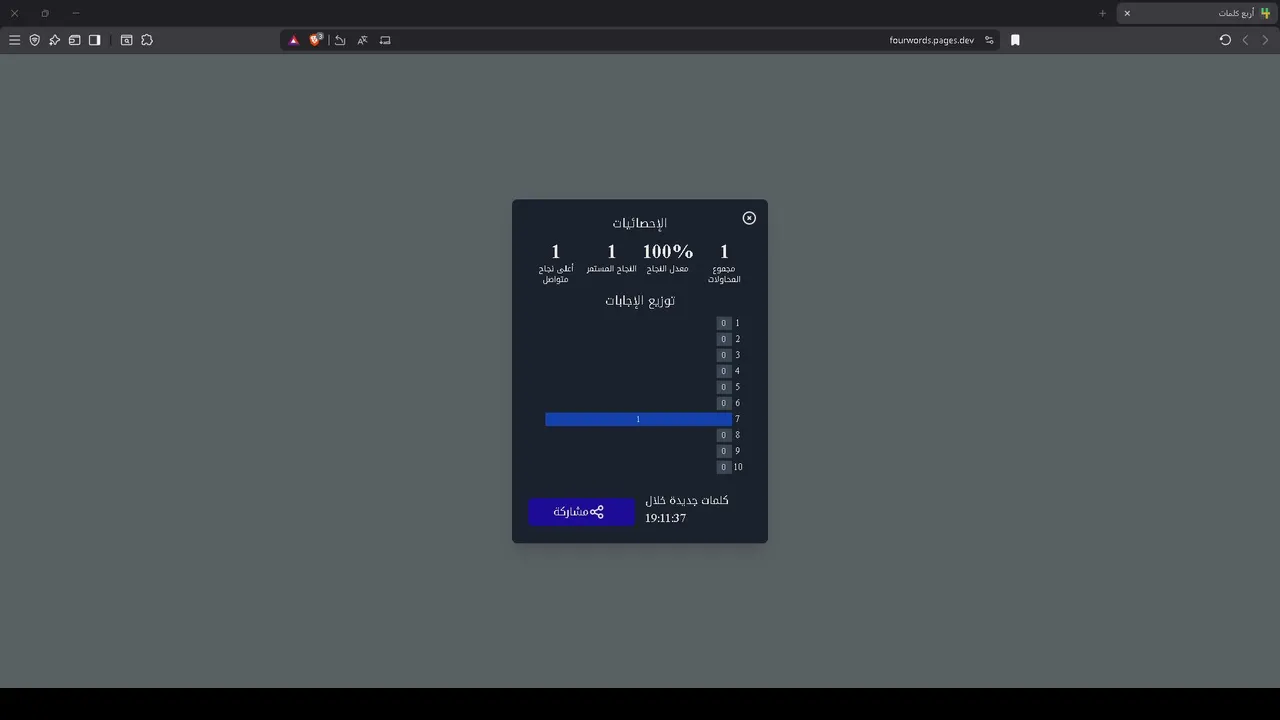The image size is (1280, 720).
Task: Click the 19:11:37 countdown timer
Action: click(x=665, y=519)
